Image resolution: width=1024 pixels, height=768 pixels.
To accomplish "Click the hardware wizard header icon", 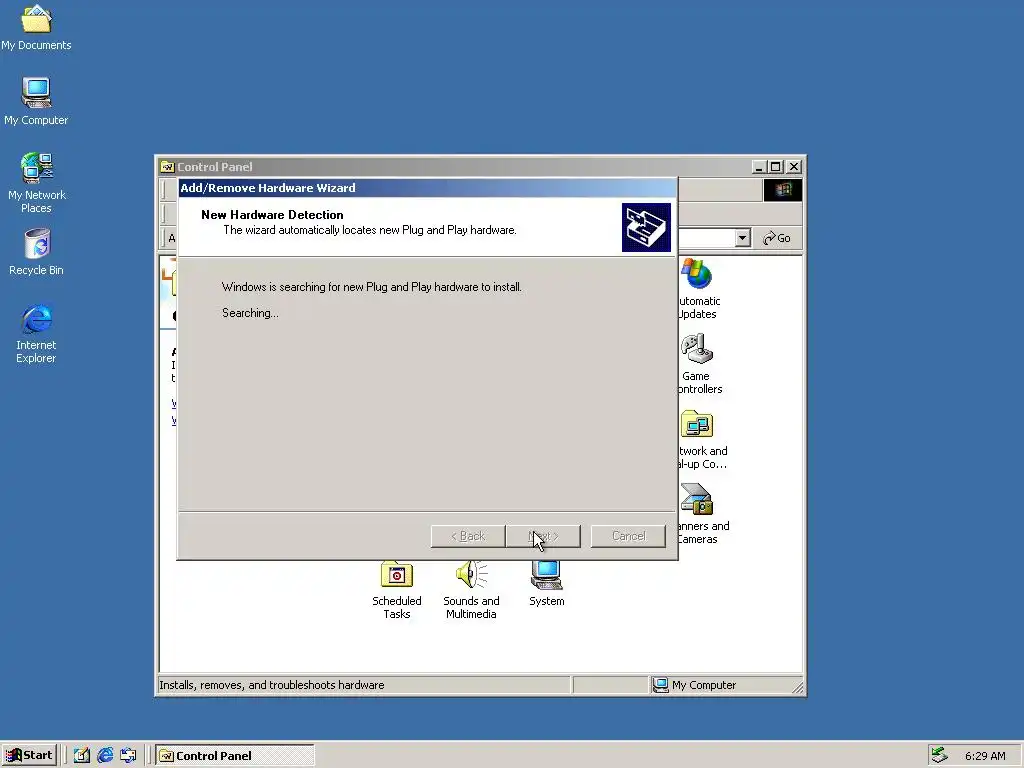I will coord(646,227).
